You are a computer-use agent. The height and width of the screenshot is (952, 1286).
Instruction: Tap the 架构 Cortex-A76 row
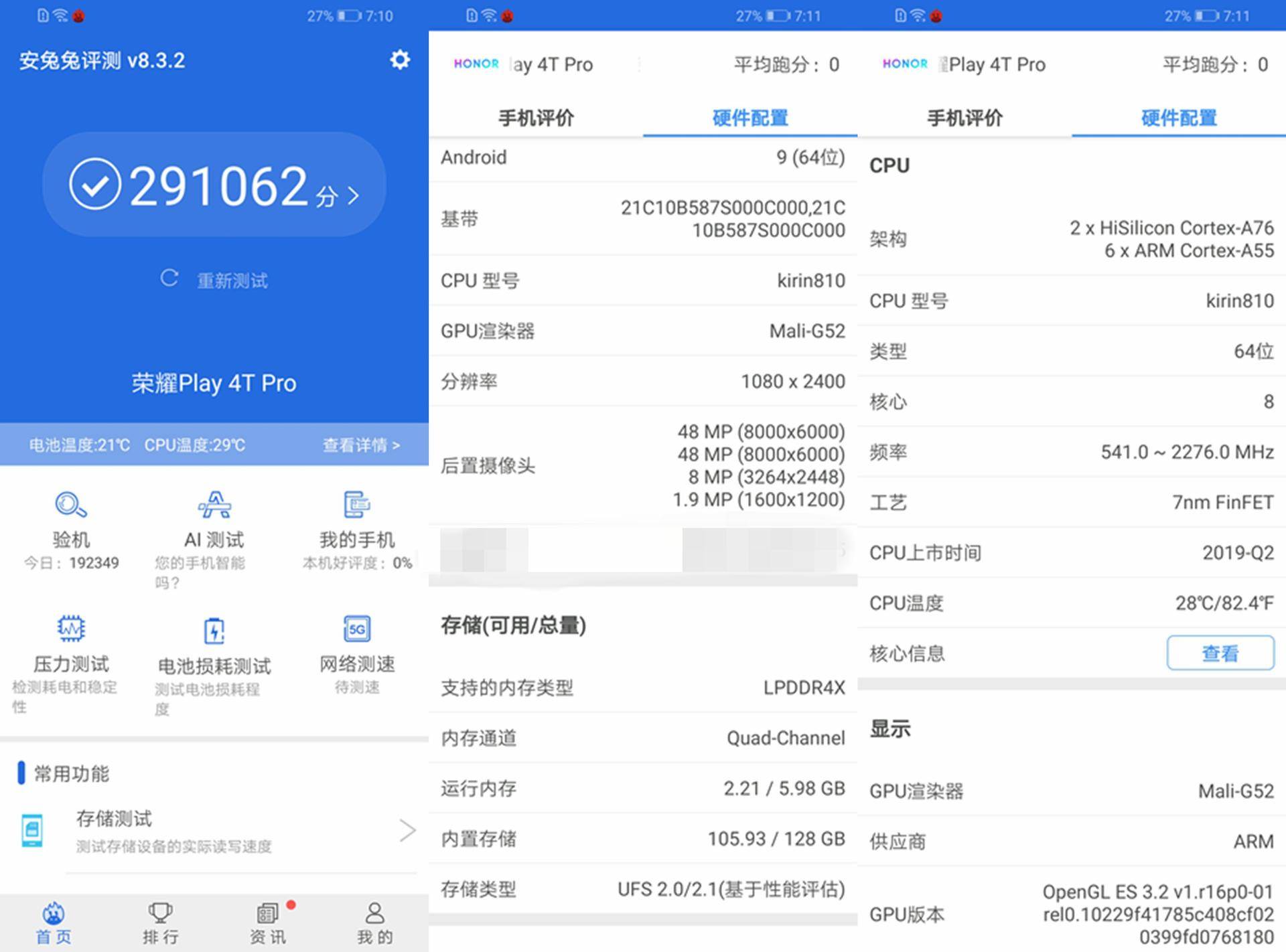1072,239
